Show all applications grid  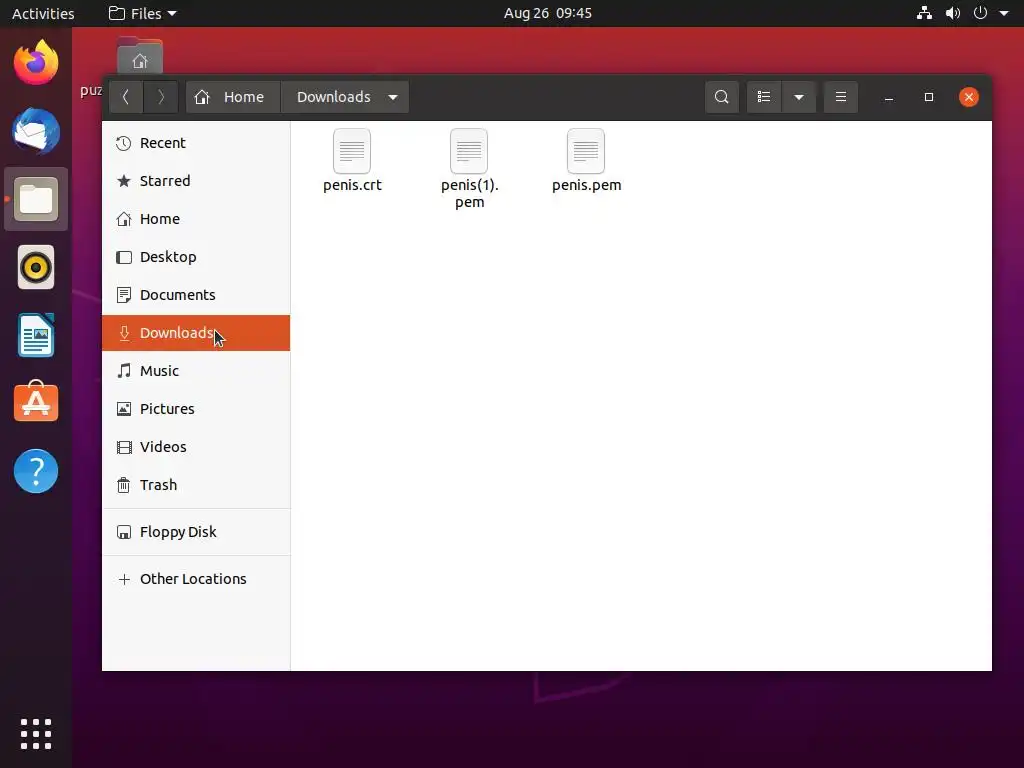(36, 734)
